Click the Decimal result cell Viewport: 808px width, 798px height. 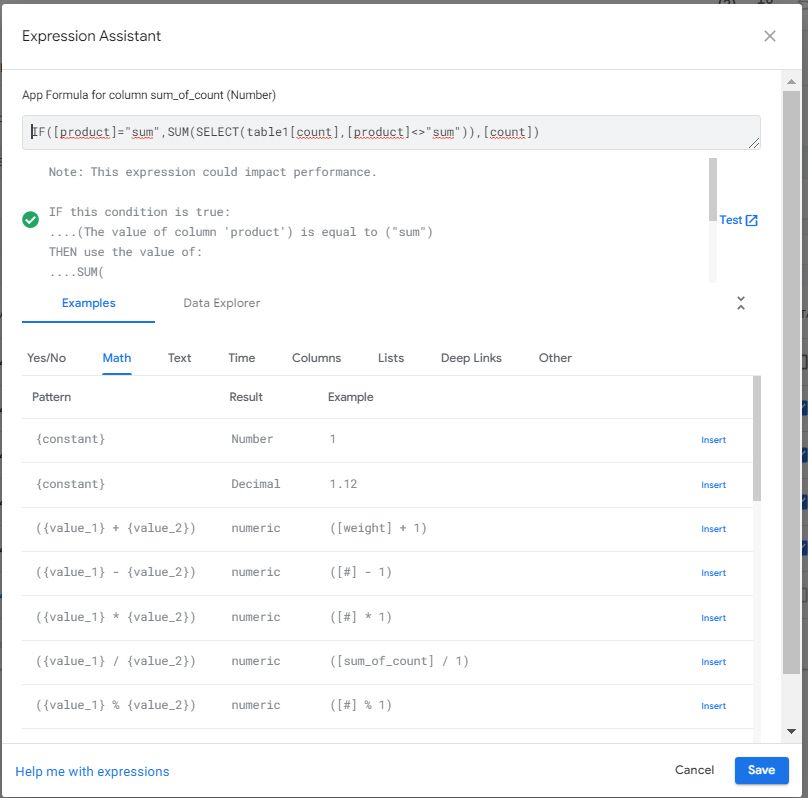256,484
